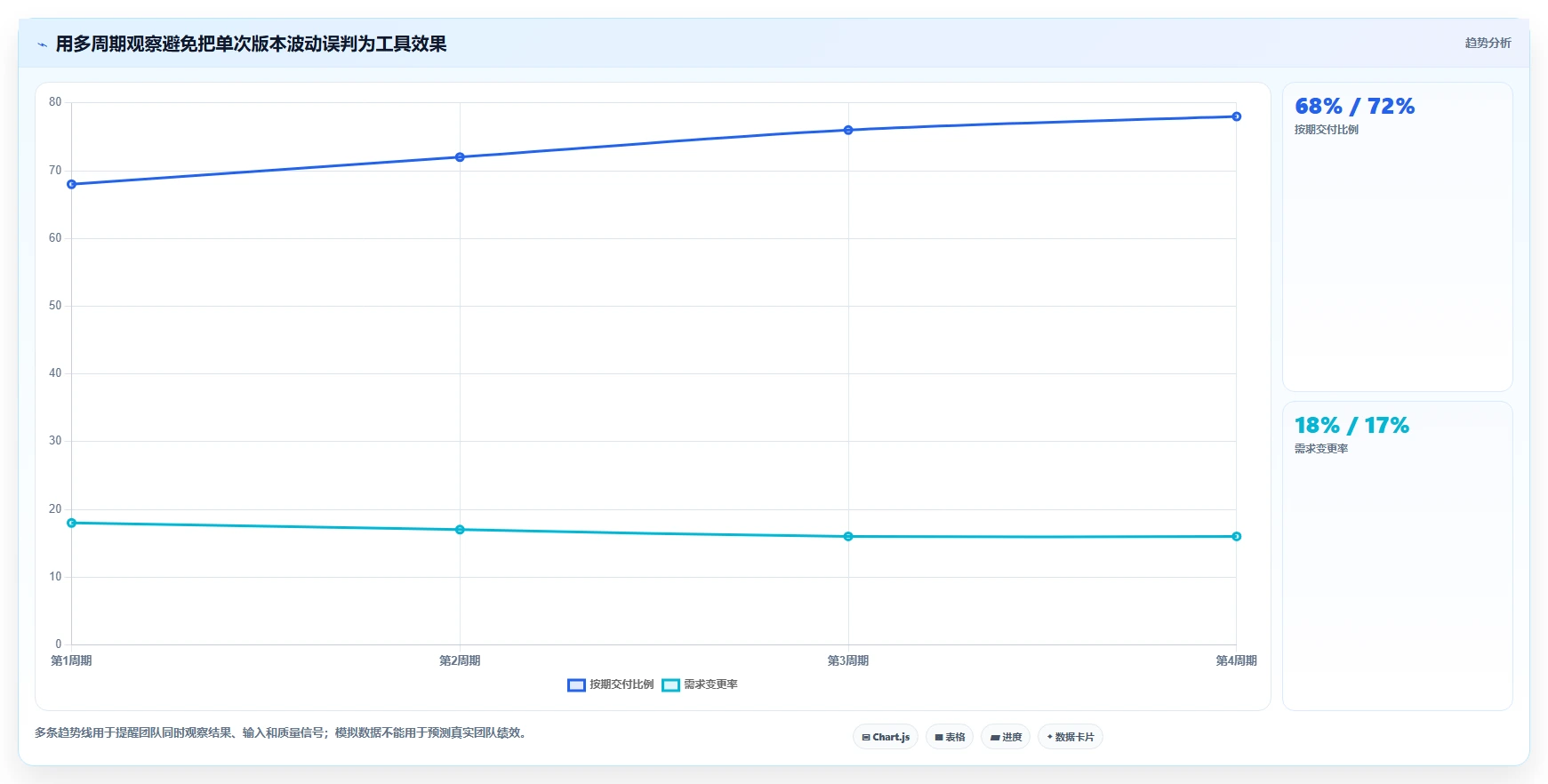Click the footer note starting 多条趋势线用于提醒团队
1548x784 pixels.
[282, 733]
